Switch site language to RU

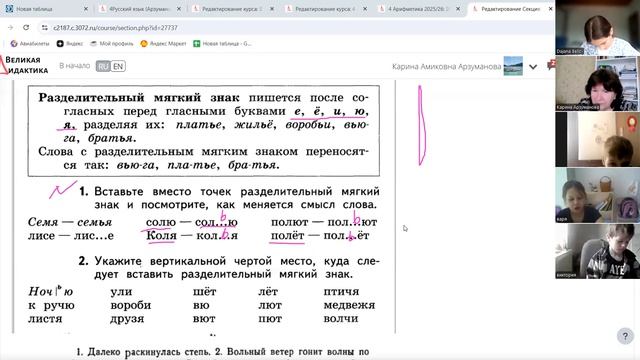103,66
